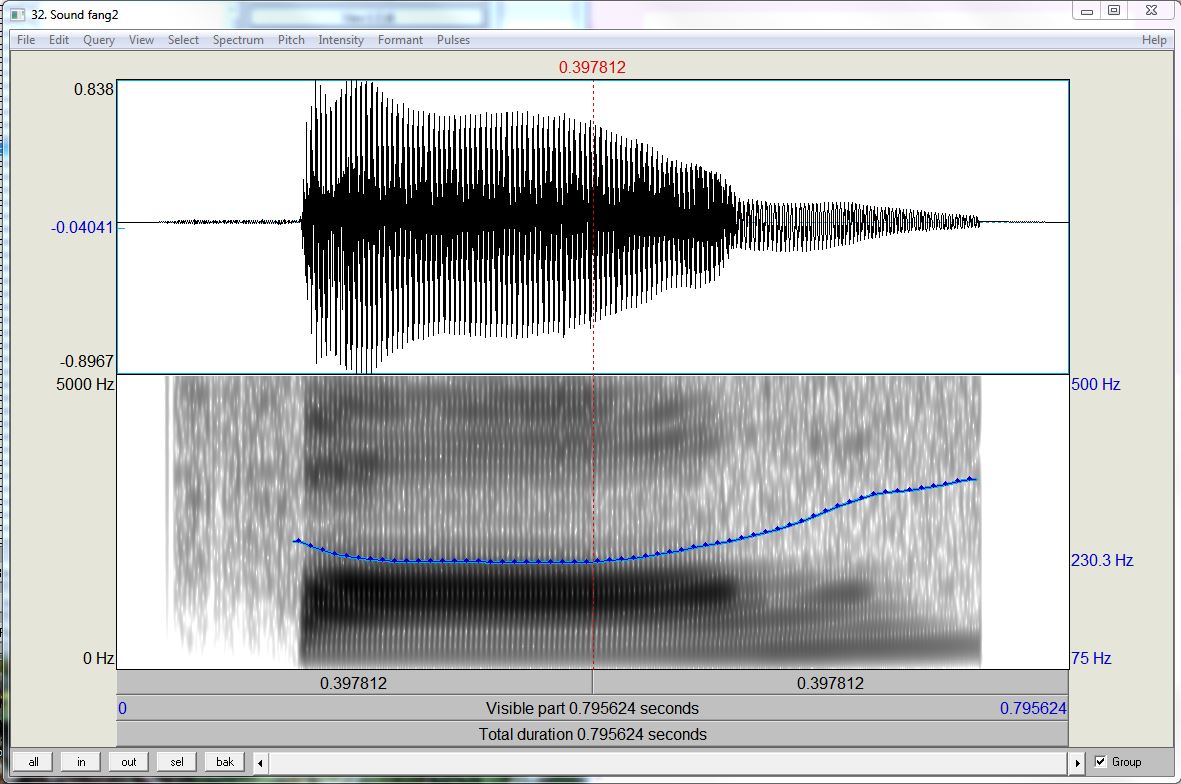Click the window start time 0 label
Viewport: 1181px width, 784px height.
click(123, 709)
